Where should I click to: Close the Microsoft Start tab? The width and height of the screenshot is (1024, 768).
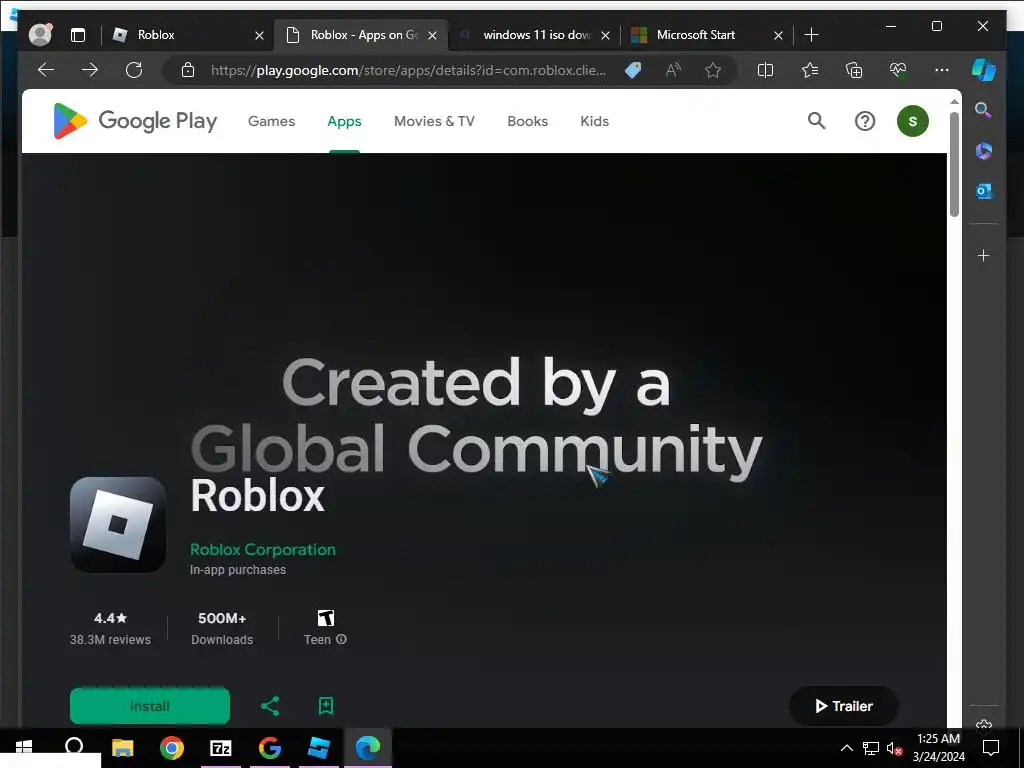pyautogui.click(x=778, y=35)
